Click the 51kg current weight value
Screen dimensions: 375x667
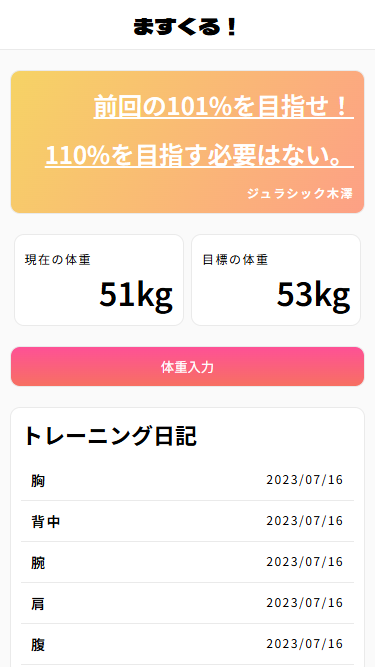click(136, 295)
